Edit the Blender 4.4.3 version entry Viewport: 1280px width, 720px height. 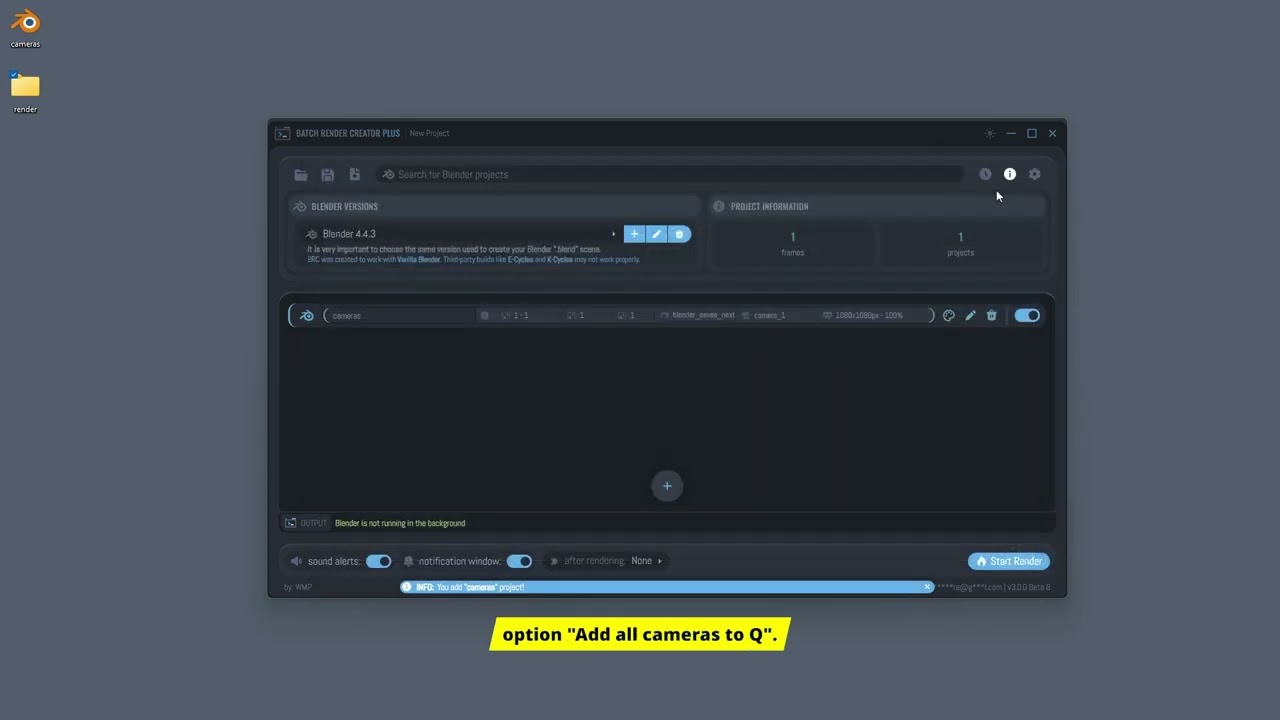(x=656, y=234)
